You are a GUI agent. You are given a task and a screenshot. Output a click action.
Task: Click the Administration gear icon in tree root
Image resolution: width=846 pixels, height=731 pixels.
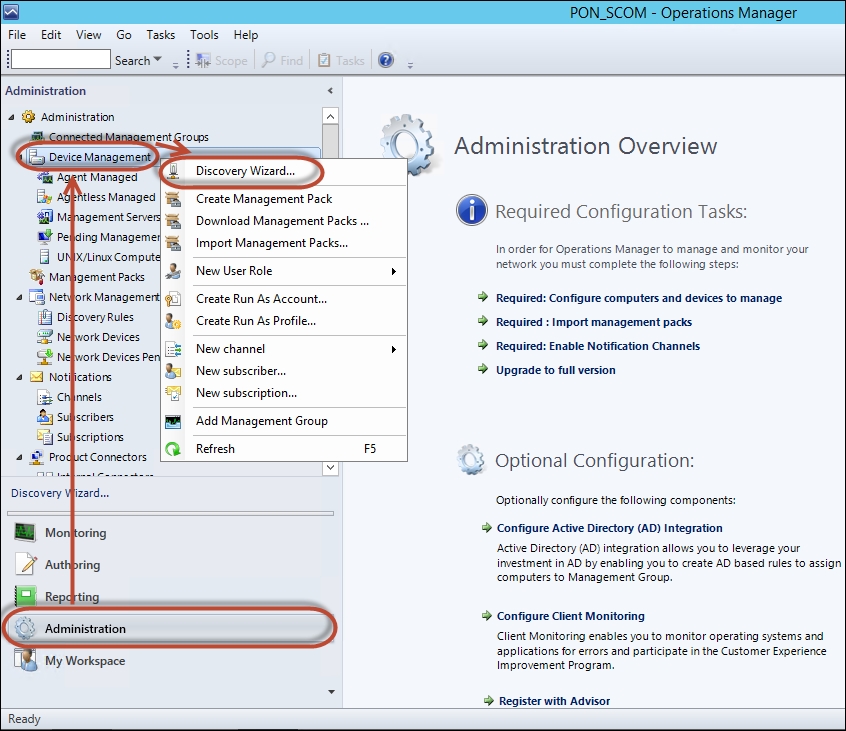click(x=28, y=117)
